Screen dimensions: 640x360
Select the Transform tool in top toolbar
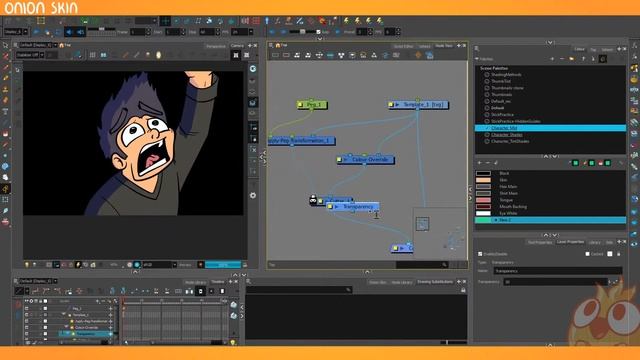[x=164, y=20]
